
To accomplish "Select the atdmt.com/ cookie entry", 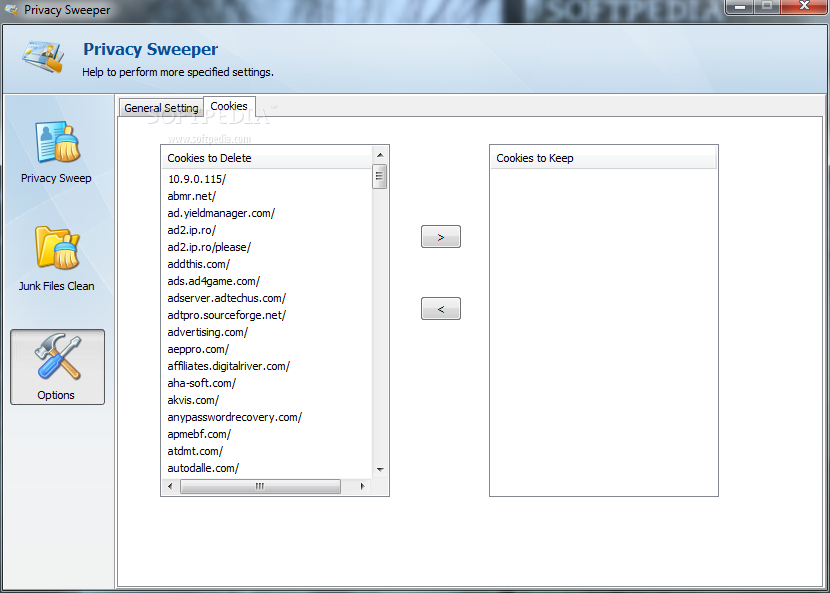I will coord(195,451).
